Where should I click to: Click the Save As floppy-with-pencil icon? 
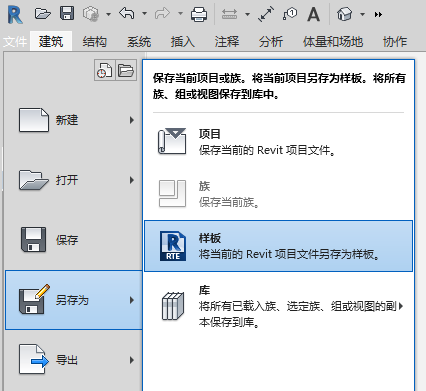[34, 299]
